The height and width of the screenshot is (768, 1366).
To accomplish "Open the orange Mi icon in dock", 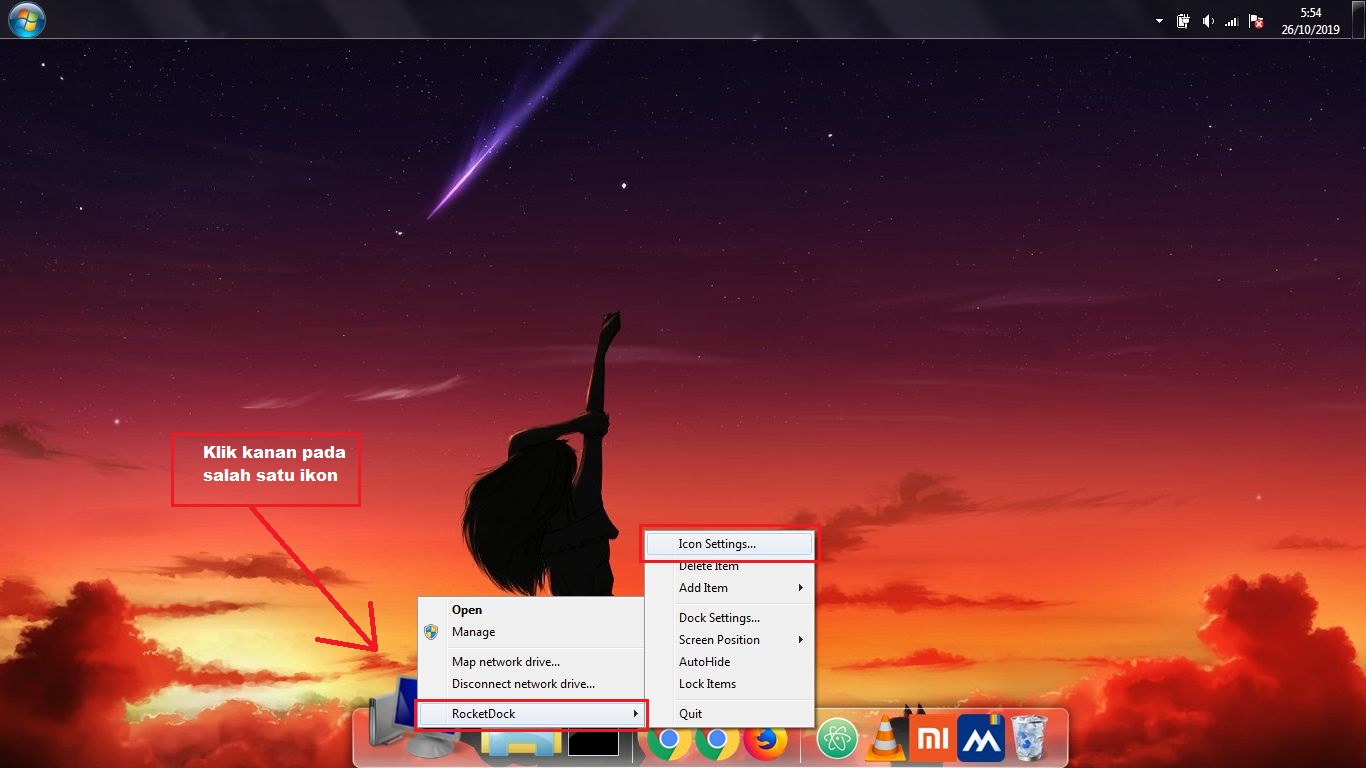I will (x=932, y=739).
